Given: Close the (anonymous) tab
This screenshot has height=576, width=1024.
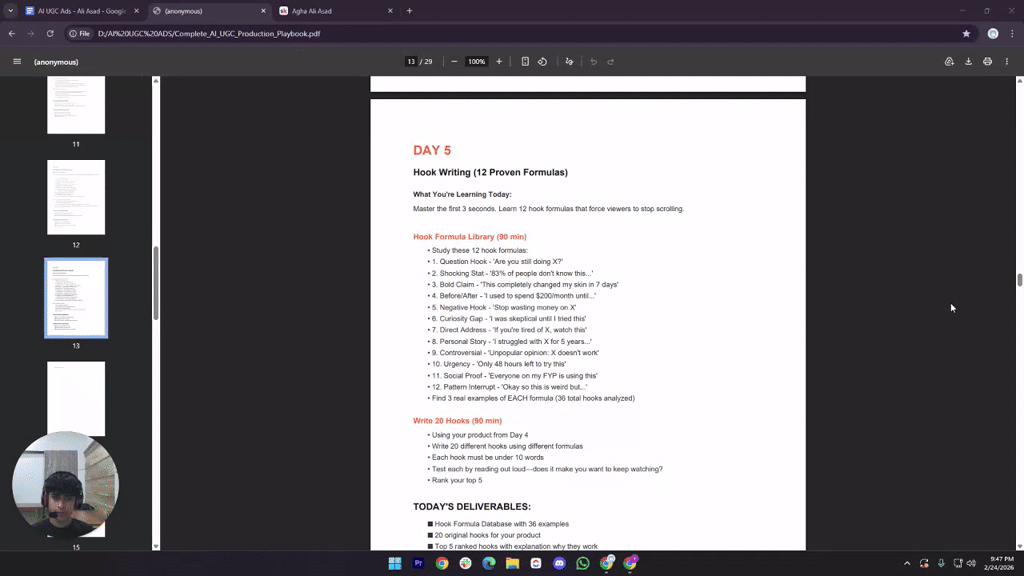Looking at the screenshot, I should pyautogui.click(x=263, y=10).
